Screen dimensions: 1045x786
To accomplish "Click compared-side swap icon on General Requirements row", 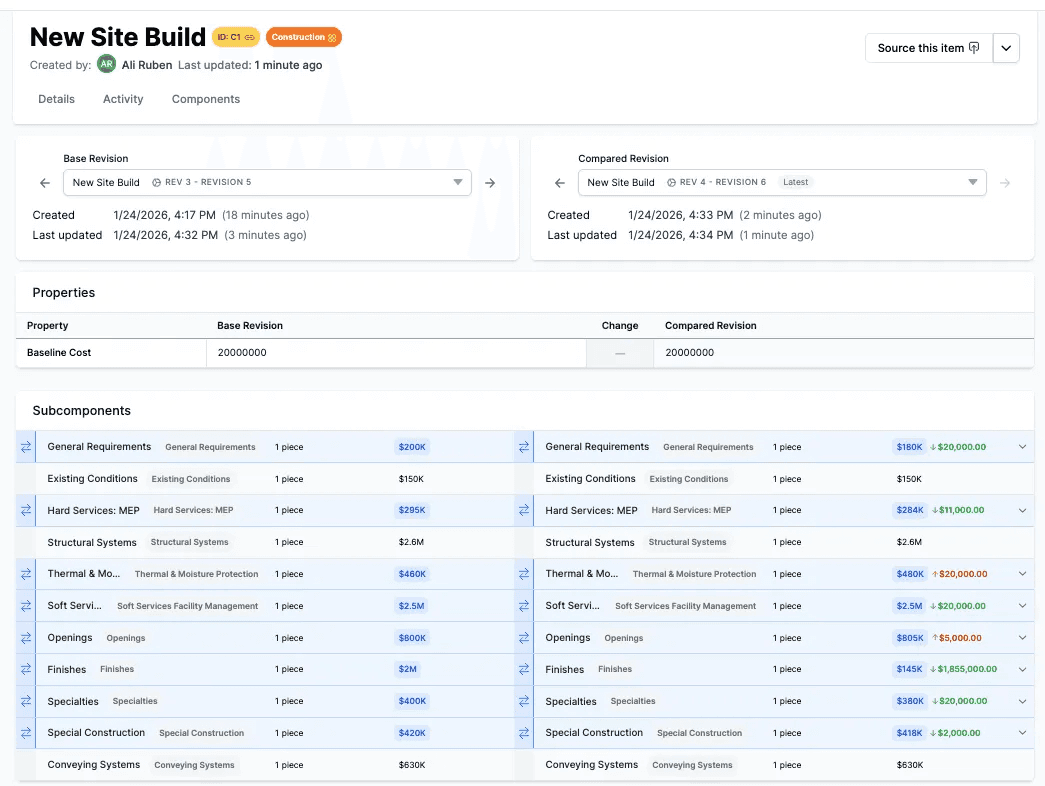I will click(x=524, y=447).
